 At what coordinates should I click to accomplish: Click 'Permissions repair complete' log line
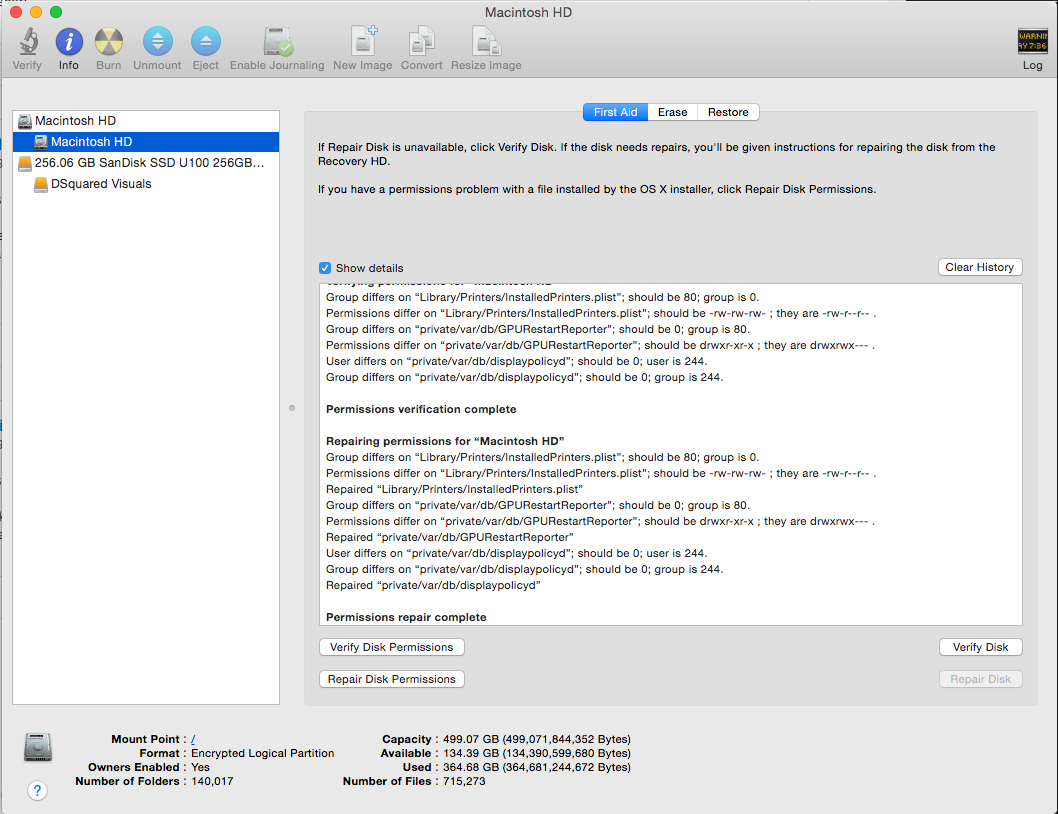click(x=406, y=617)
